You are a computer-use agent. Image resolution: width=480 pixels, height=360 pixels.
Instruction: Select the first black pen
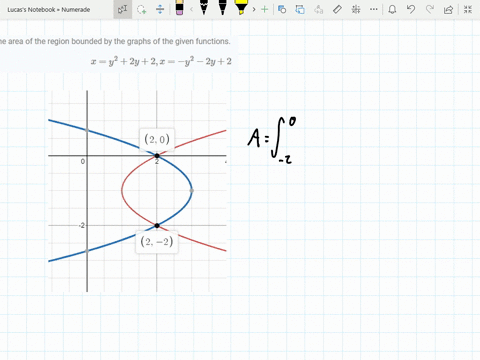tap(204, 7)
